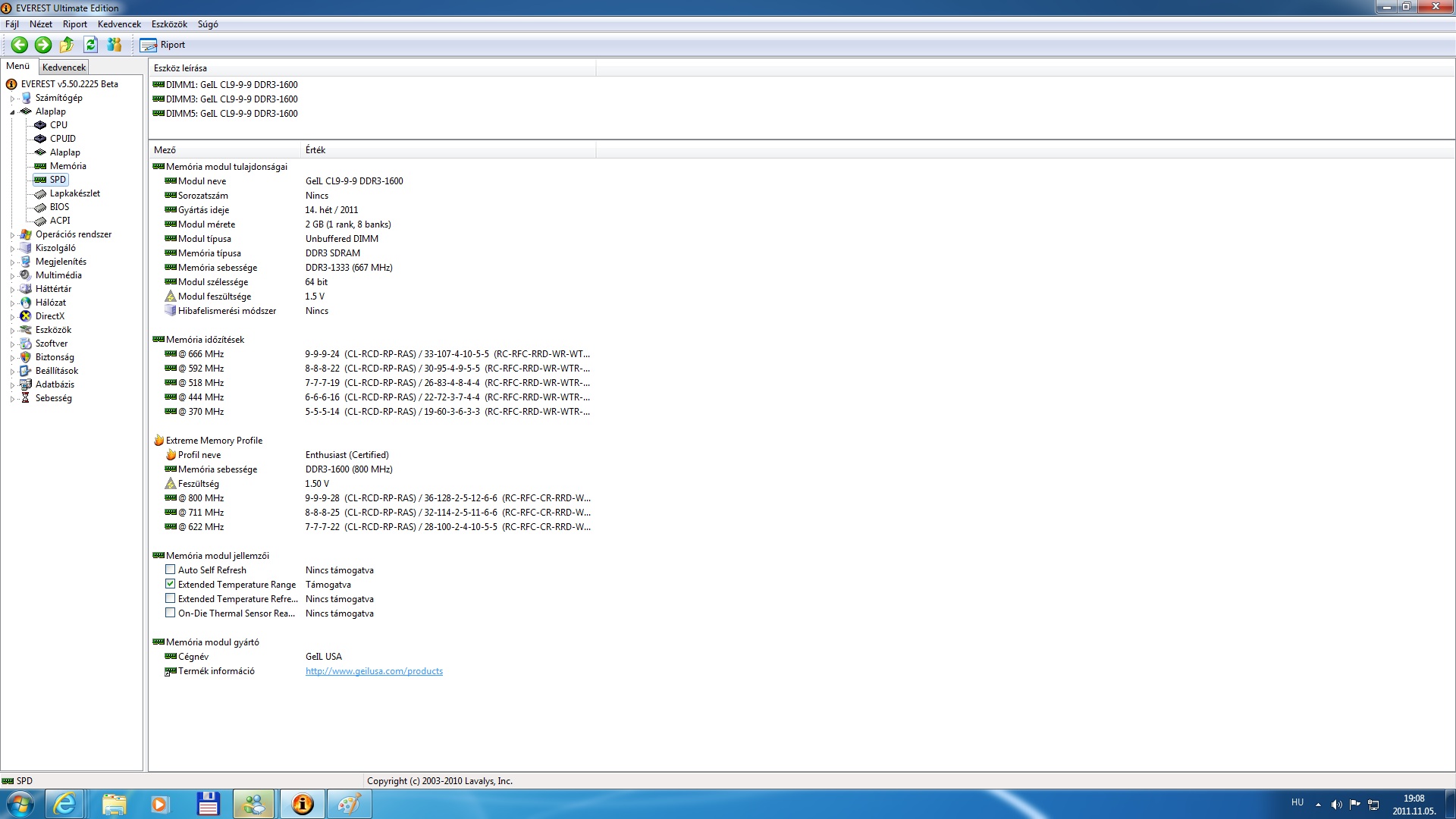The image size is (1456, 819).
Task: Toggle the Auto Self Refresh checkbox
Action: coord(171,570)
